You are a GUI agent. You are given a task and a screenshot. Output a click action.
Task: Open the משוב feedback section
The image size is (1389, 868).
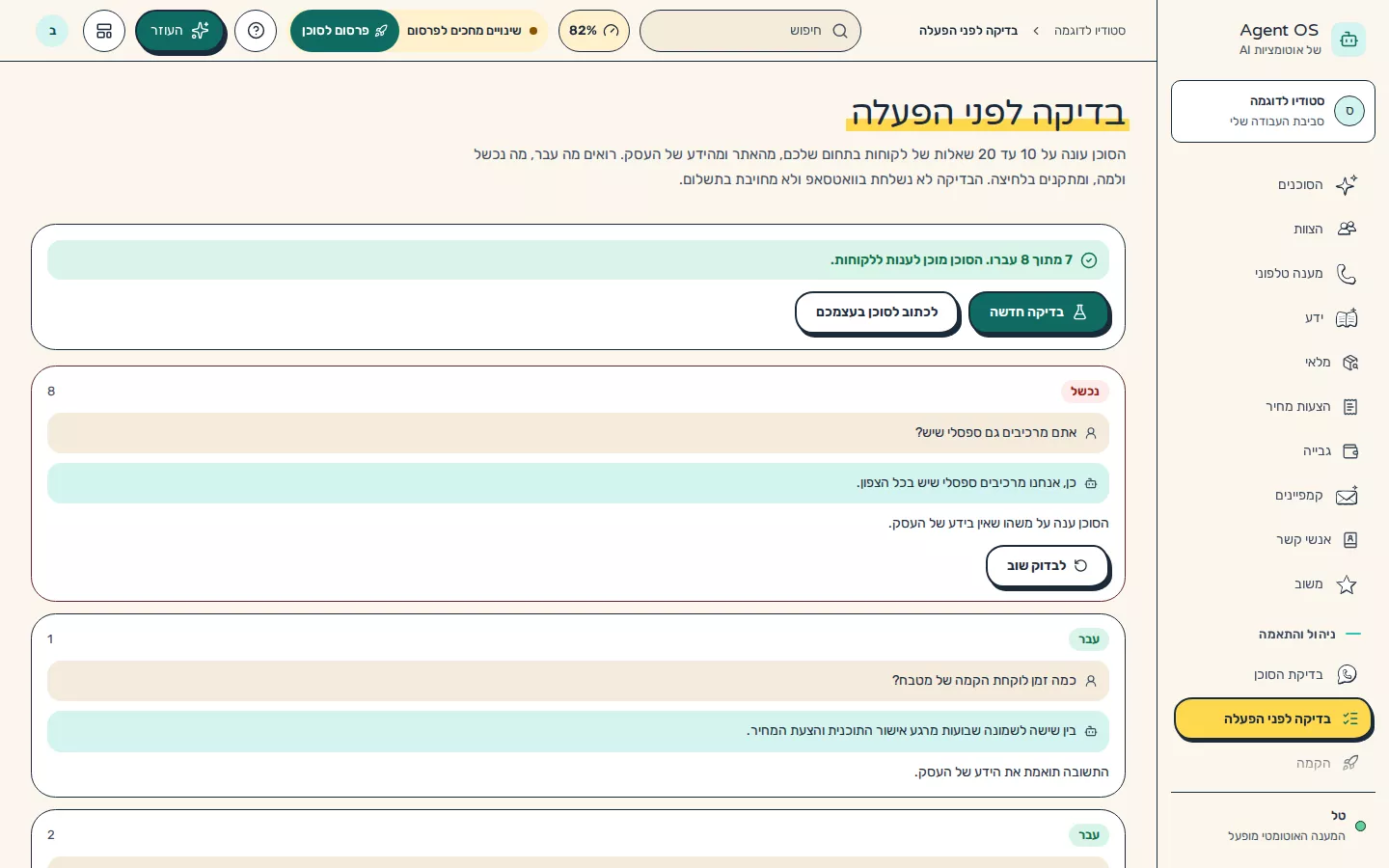click(x=1272, y=584)
